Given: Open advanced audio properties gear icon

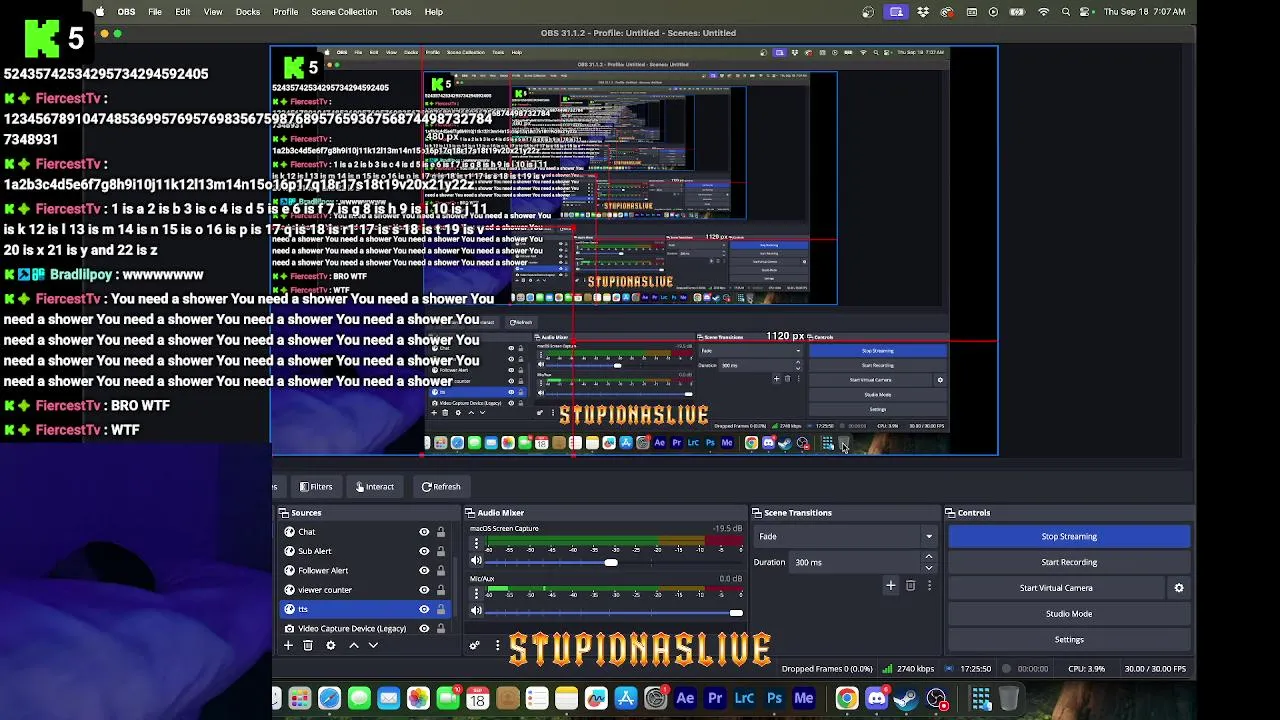Looking at the screenshot, I should [x=475, y=646].
